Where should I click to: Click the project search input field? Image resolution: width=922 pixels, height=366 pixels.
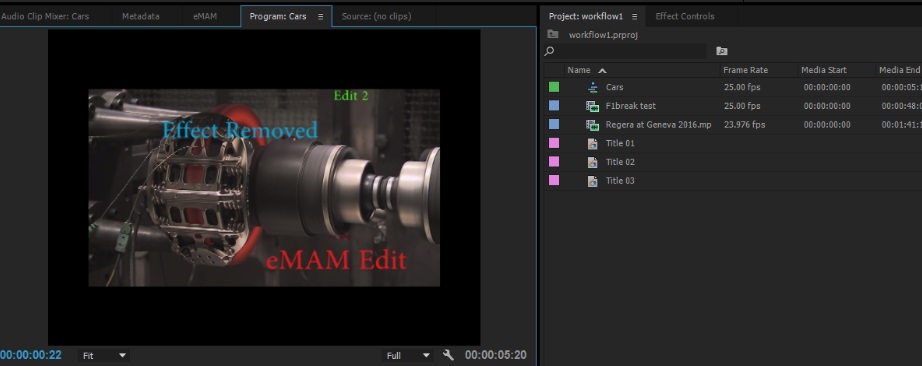pos(630,51)
